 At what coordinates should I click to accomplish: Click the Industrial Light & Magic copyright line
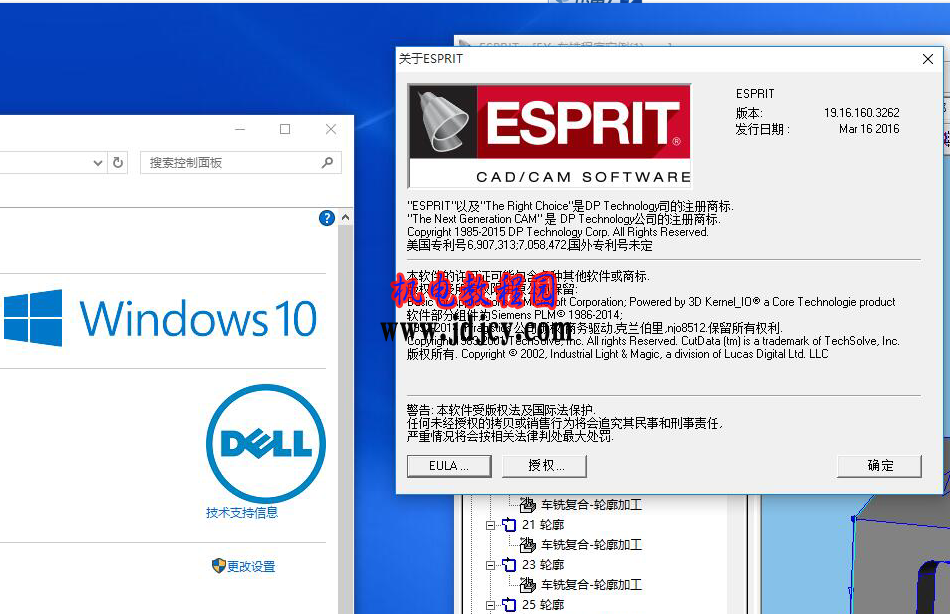tap(617, 355)
